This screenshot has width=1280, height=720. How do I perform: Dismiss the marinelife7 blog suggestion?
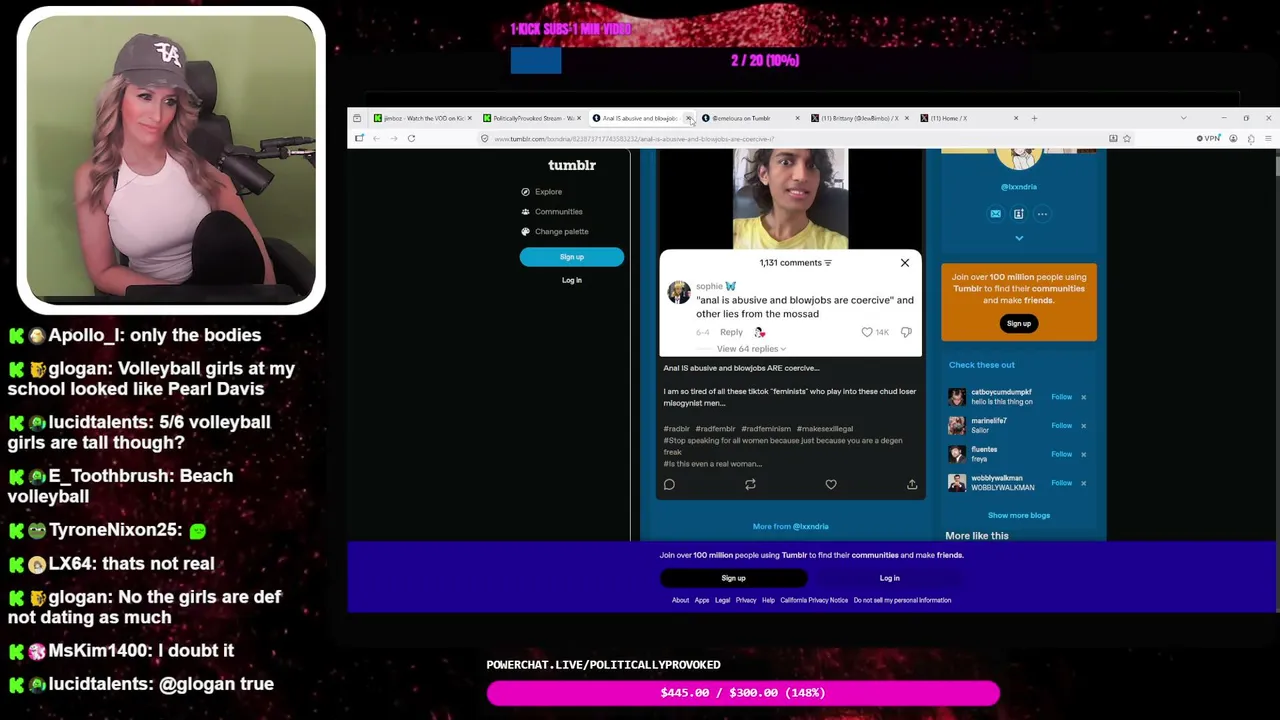pos(1083,426)
